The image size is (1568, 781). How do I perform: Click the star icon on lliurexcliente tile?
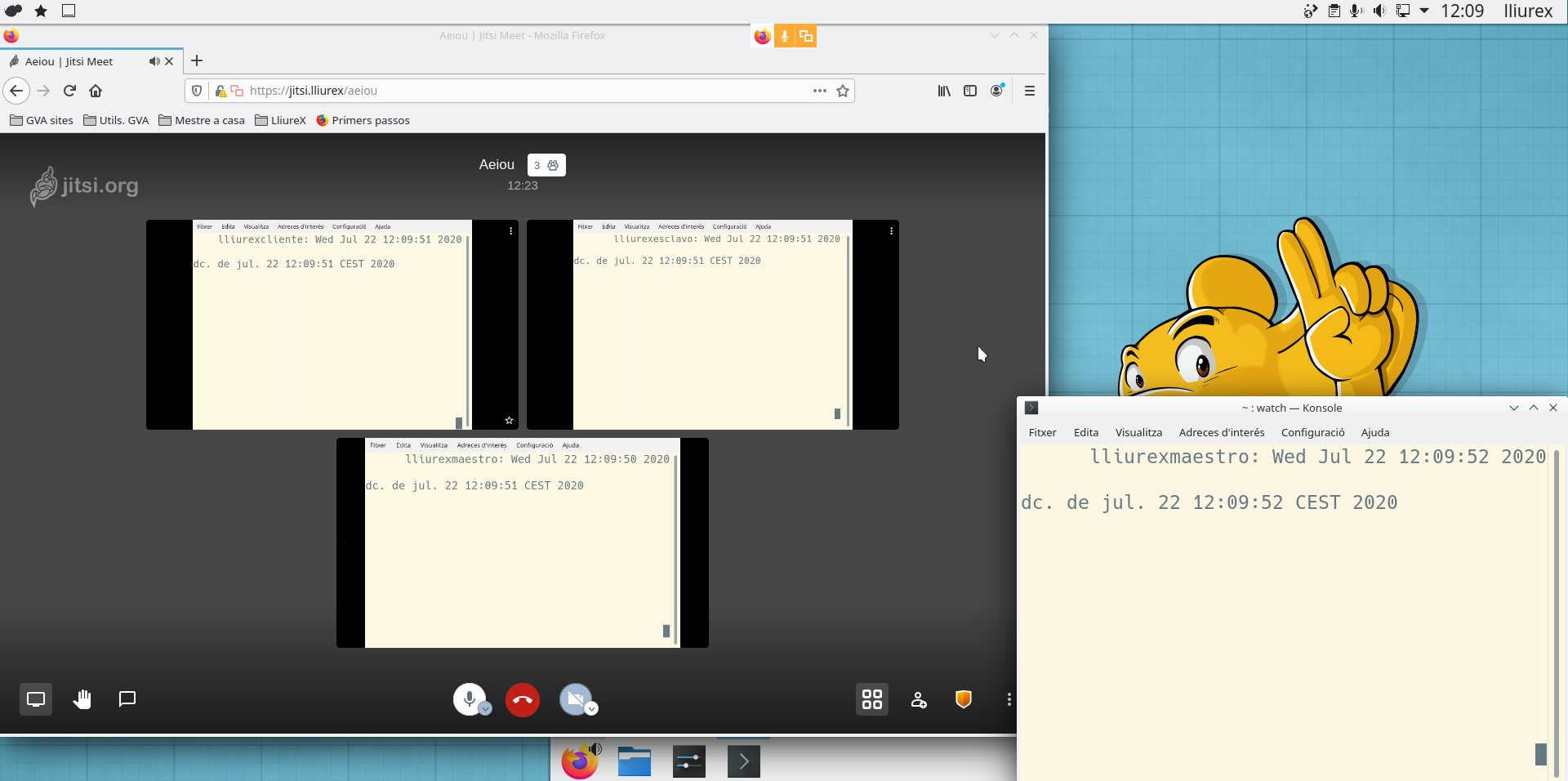click(x=509, y=421)
